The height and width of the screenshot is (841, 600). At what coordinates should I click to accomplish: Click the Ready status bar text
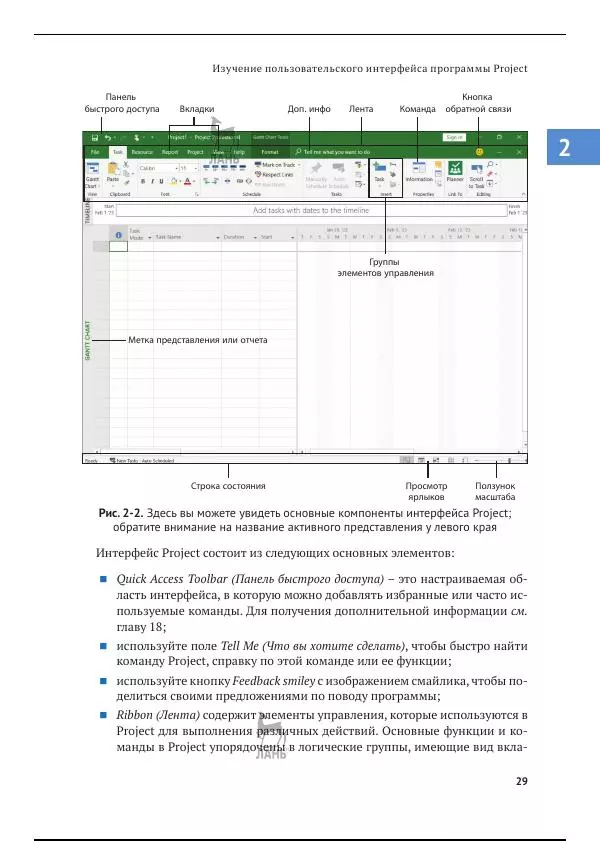[x=91, y=460]
